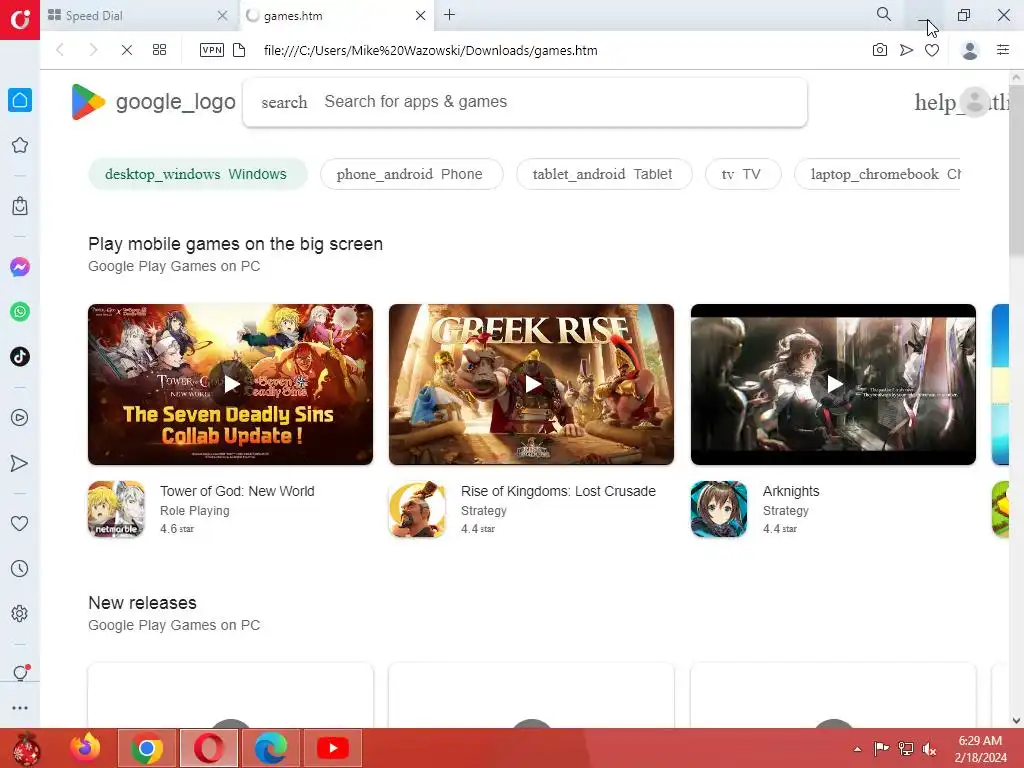Viewport: 1024px width, 768px height.
Task: Open Tower of God: New World title
Action: tap(237, 491)
